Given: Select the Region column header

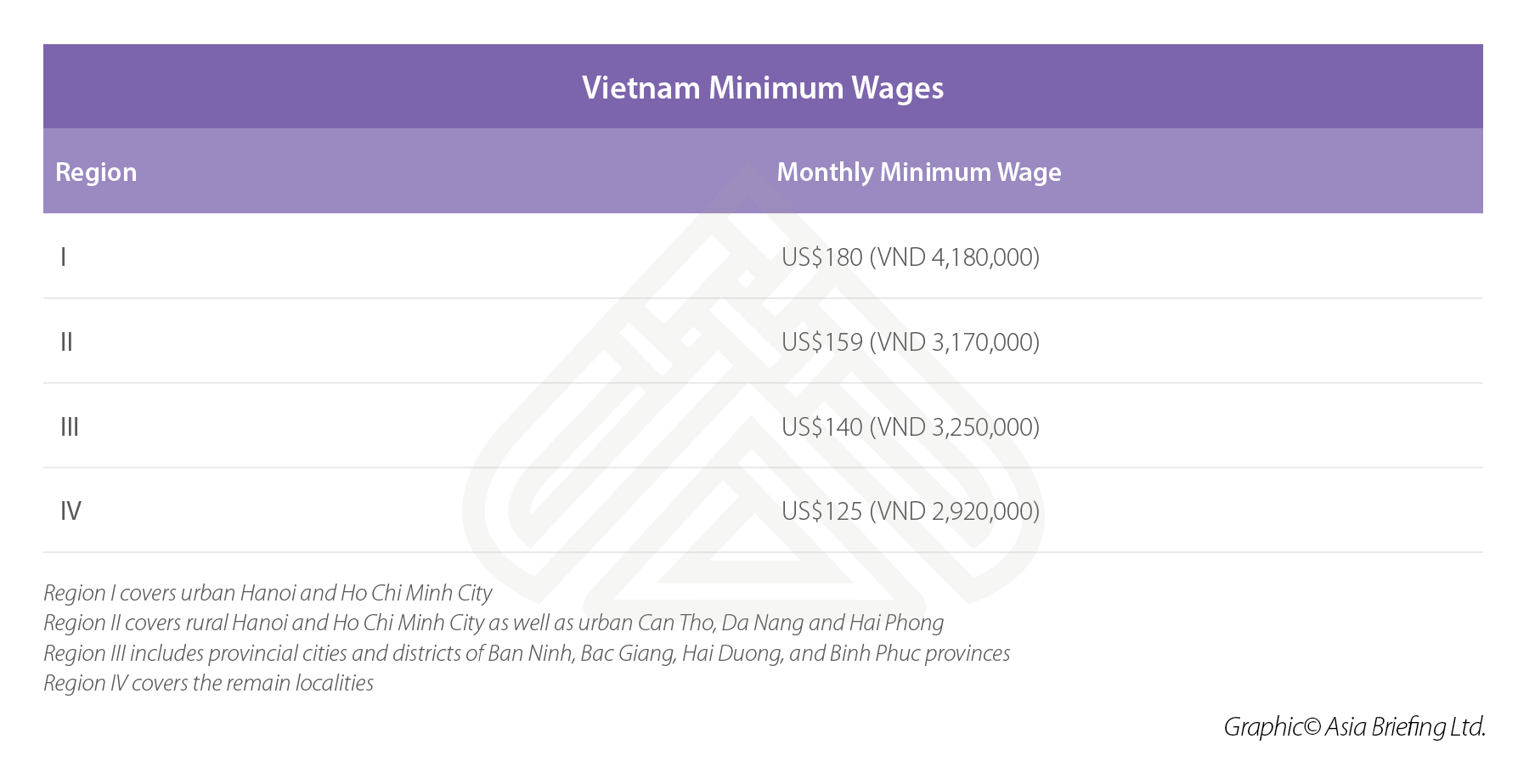Looking at the screenshot, I should (x=96, y=172).
